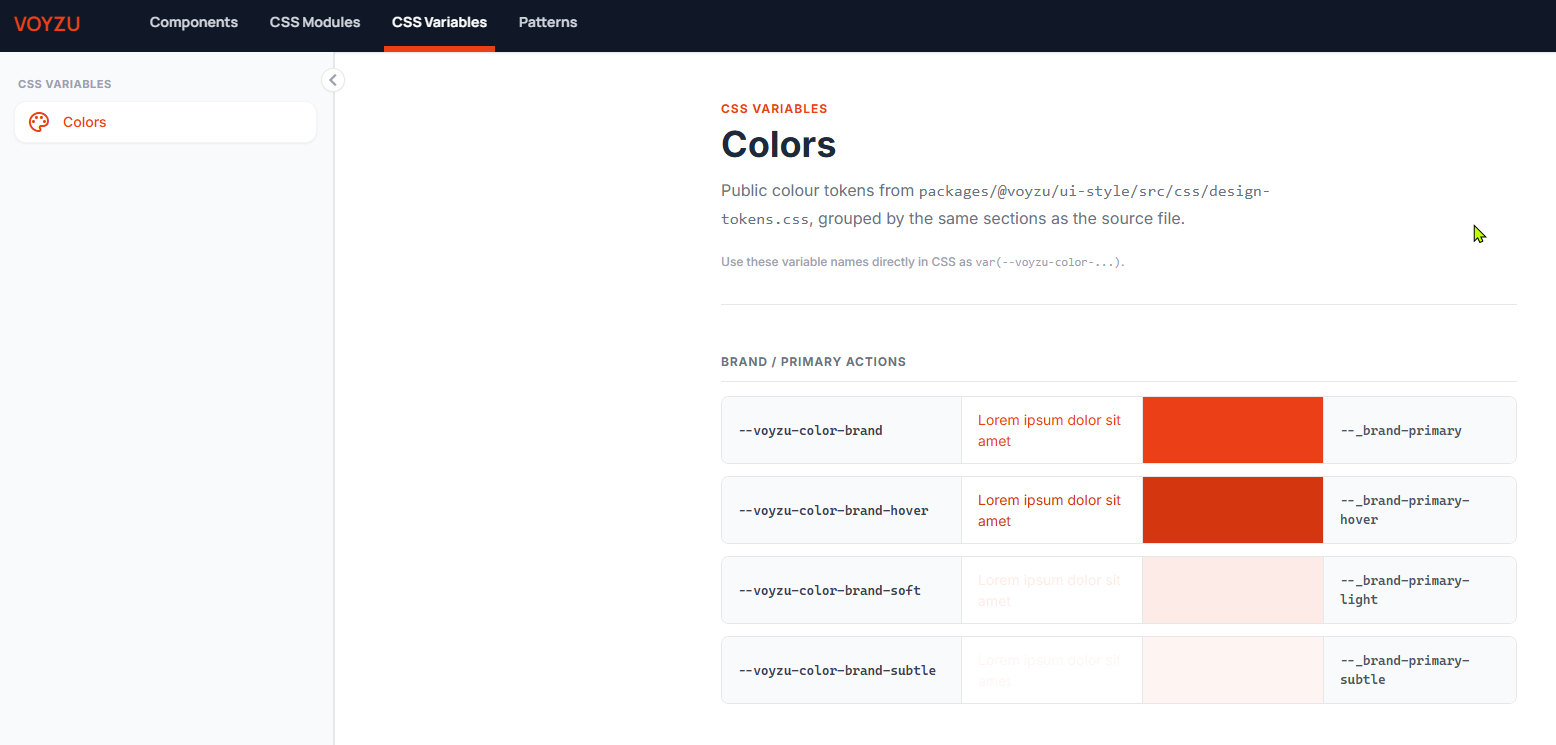Click the Lorem ipsum sample in brand row
Viewport: 1556px width, 745px height.
click(1050, 431)
